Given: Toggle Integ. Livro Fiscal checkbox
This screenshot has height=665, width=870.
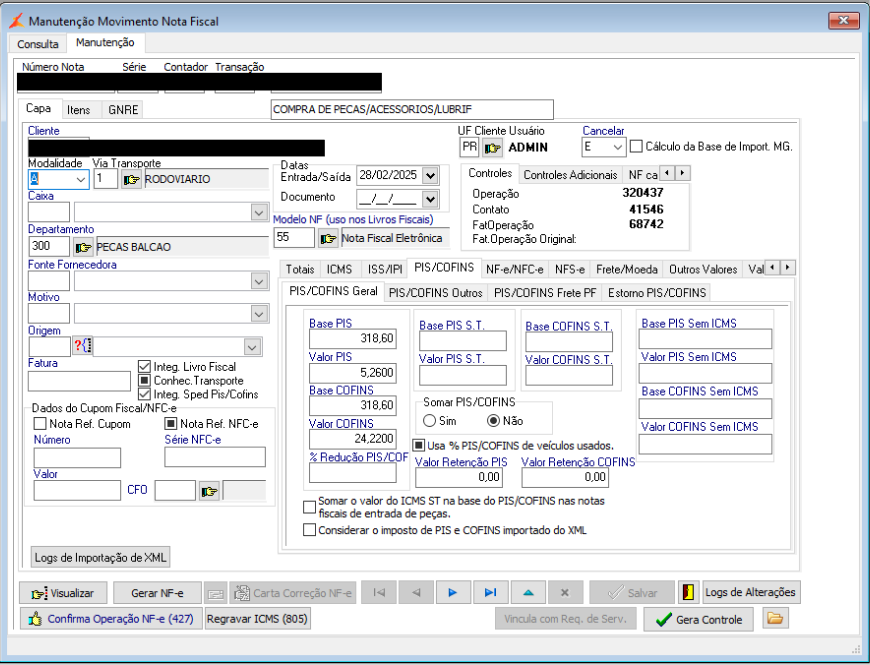Looking at the screenshot, I should (145, 367).
